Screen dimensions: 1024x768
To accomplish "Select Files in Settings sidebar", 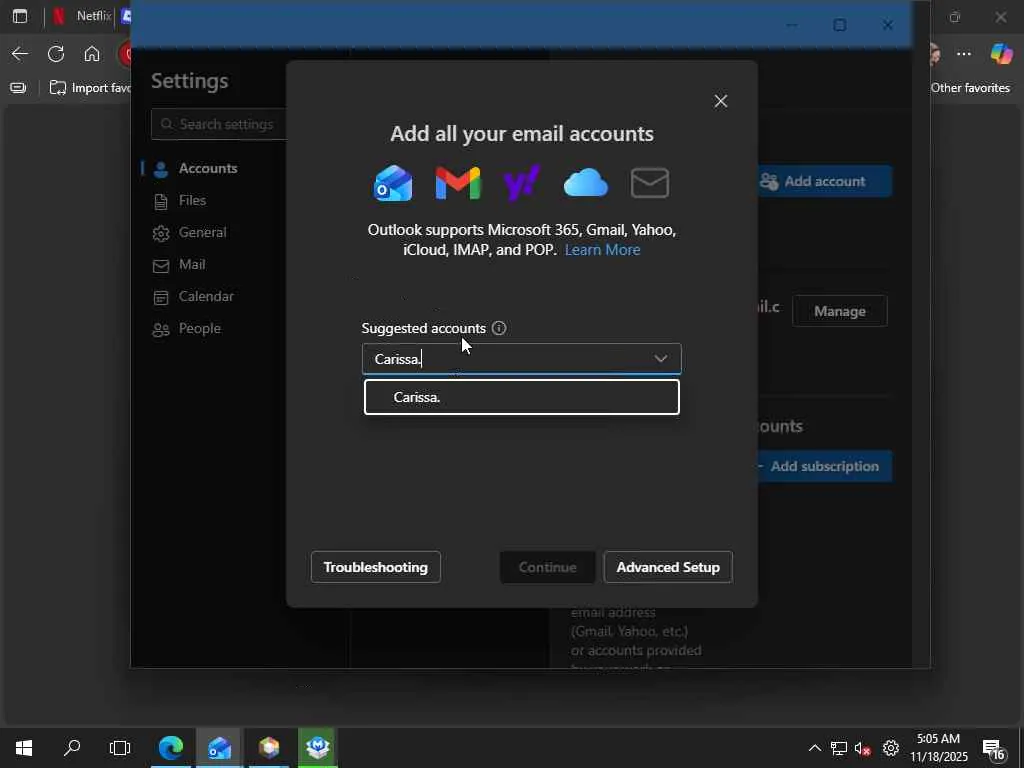I will 192,200.
